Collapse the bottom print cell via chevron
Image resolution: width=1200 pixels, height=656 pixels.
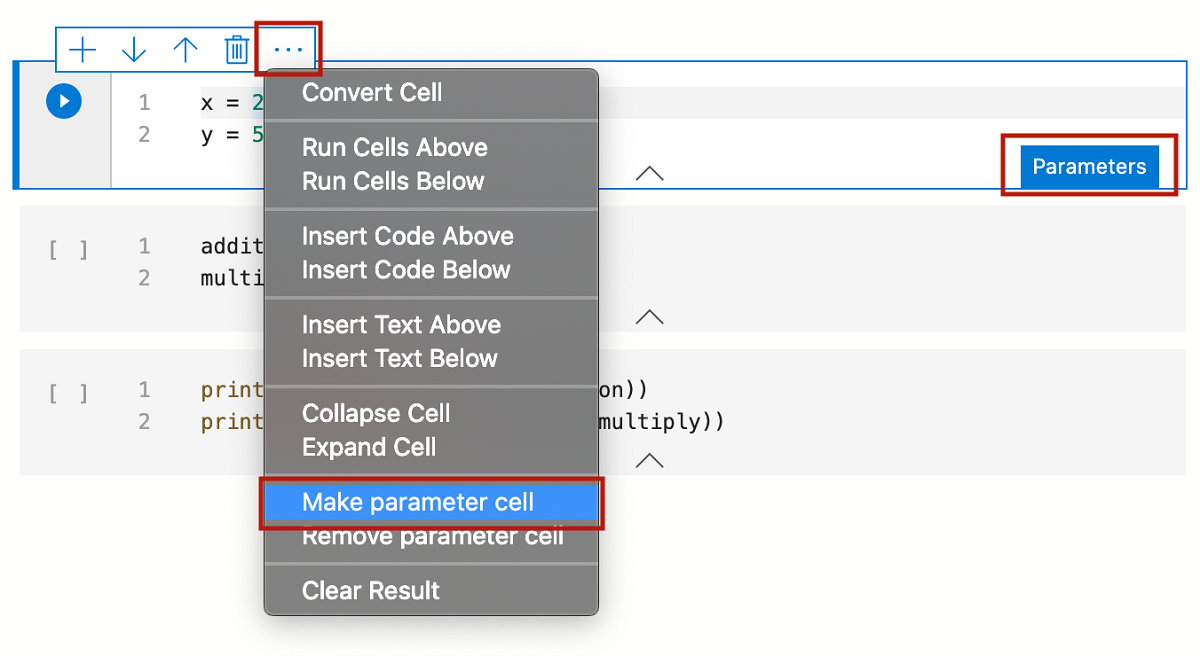pyautogui.click(x=649, y=459)
